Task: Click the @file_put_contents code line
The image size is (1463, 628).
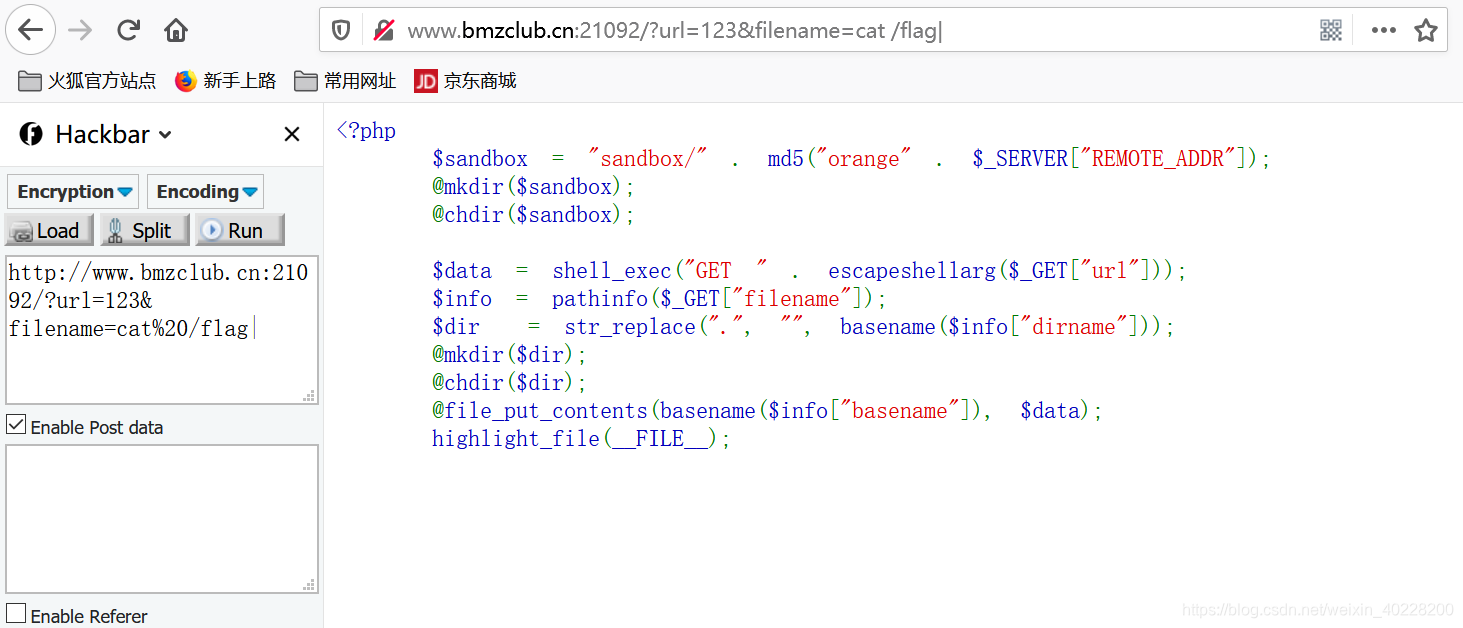Action: coord(767,410)
